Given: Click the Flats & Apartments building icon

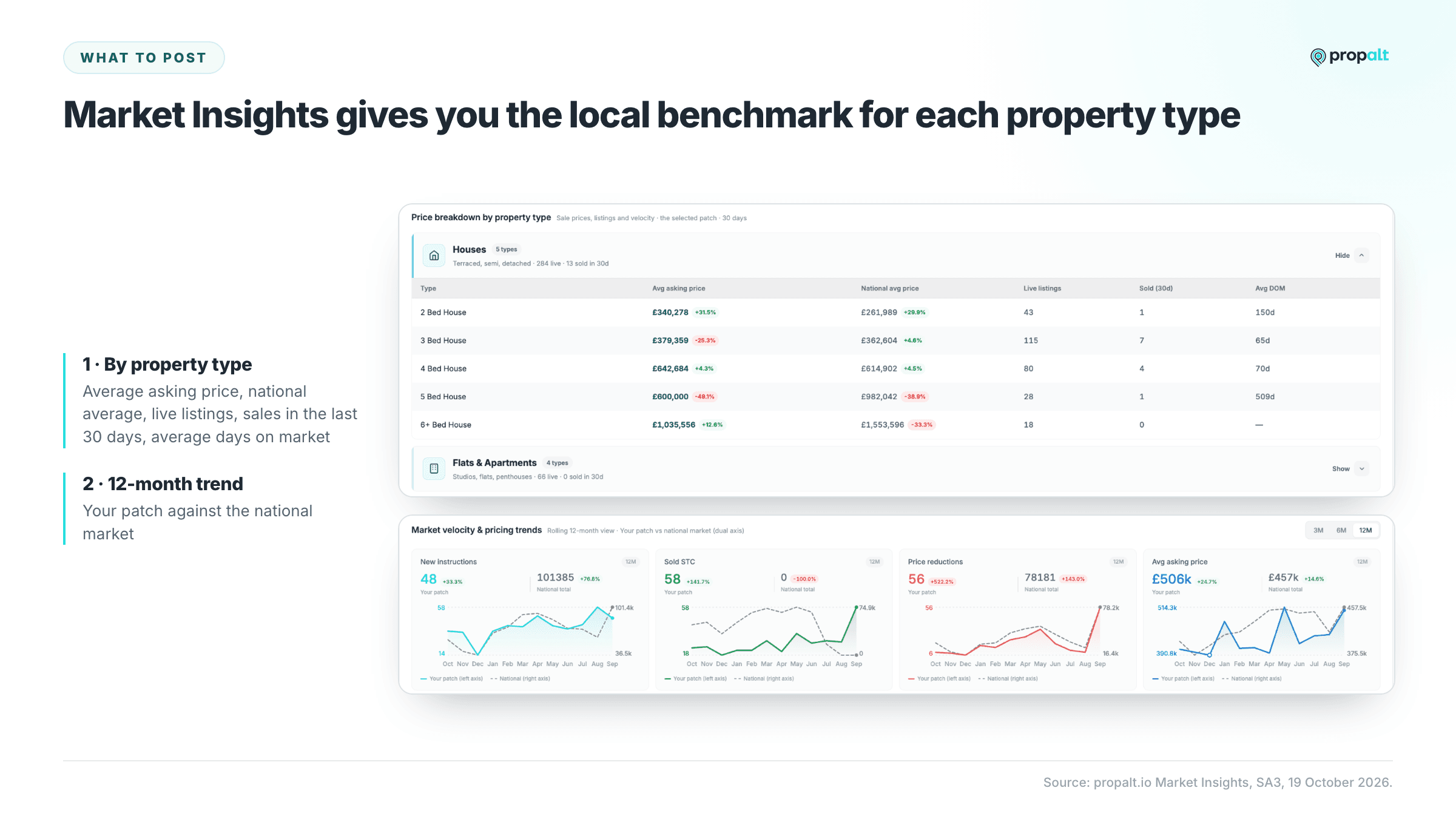Looking at the screenshot, I should click(434, 468).
